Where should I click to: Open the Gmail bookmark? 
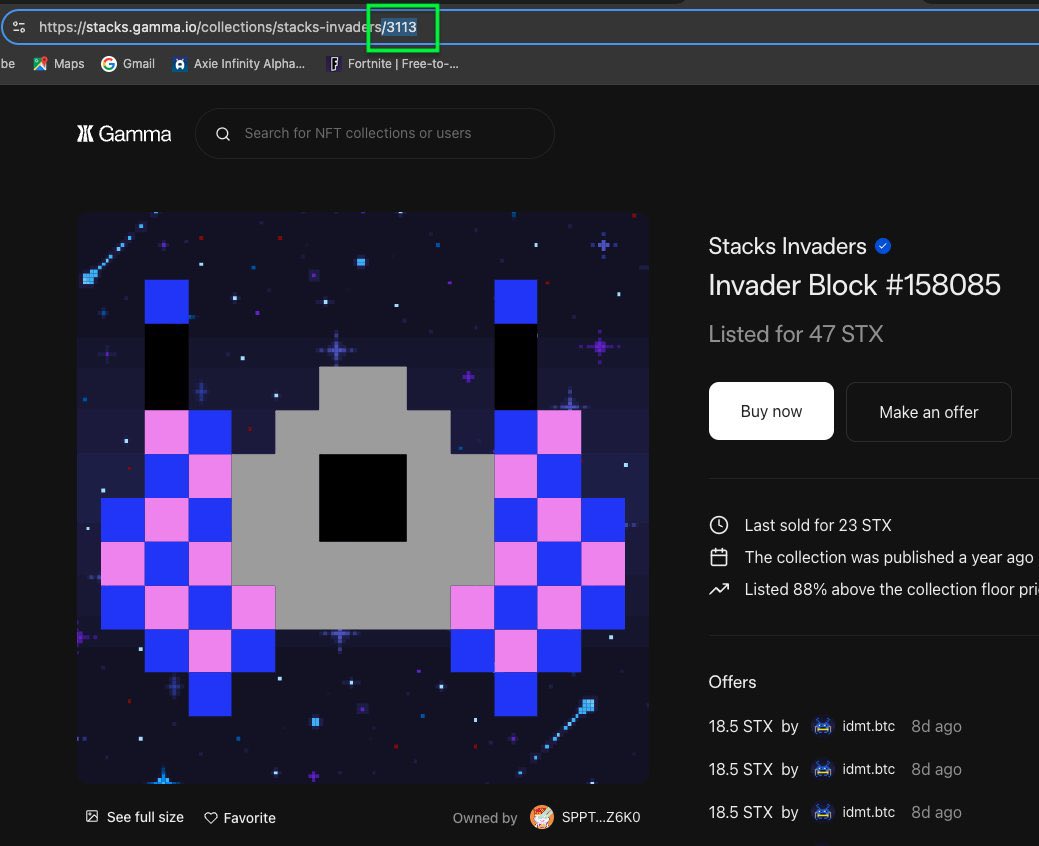(128, 64)
